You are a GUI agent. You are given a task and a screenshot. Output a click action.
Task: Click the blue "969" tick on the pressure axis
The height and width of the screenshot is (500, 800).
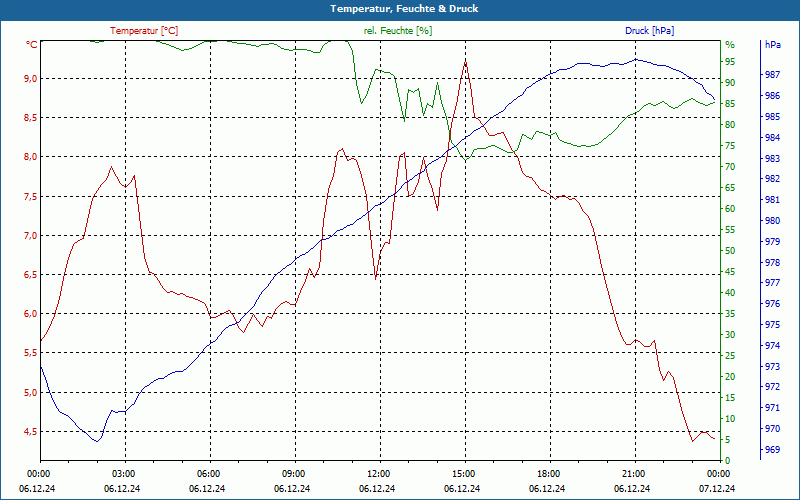coord(772,449)
